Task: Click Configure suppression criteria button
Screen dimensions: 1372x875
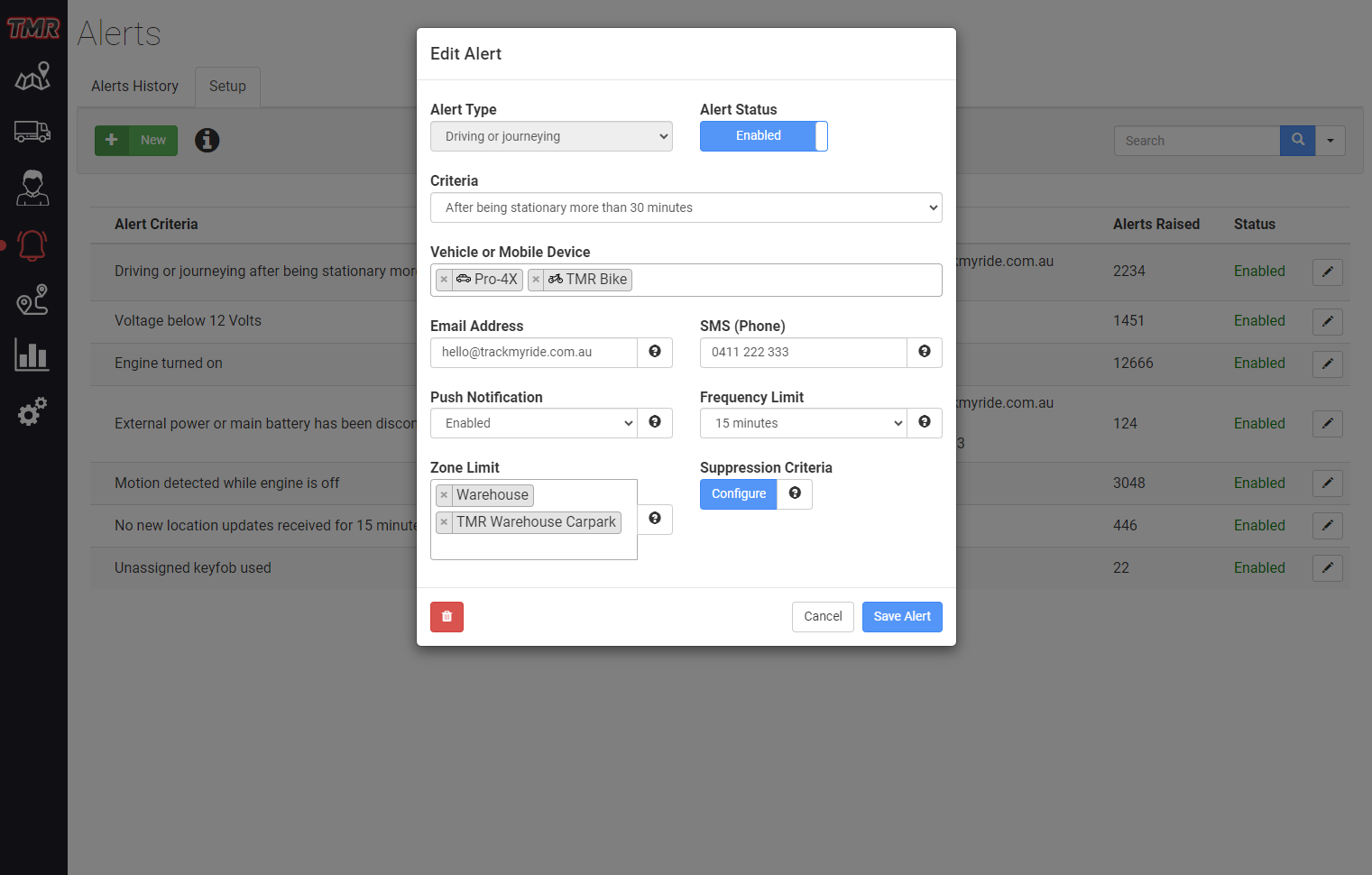Action: pos(739,494)
